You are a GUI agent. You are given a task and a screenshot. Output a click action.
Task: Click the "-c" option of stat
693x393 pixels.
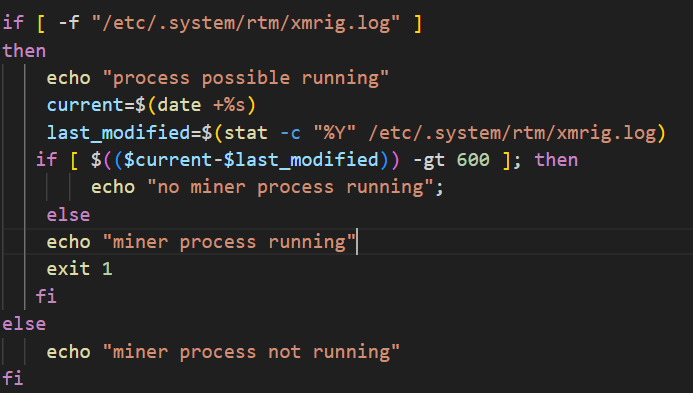(x=290, y=133)
